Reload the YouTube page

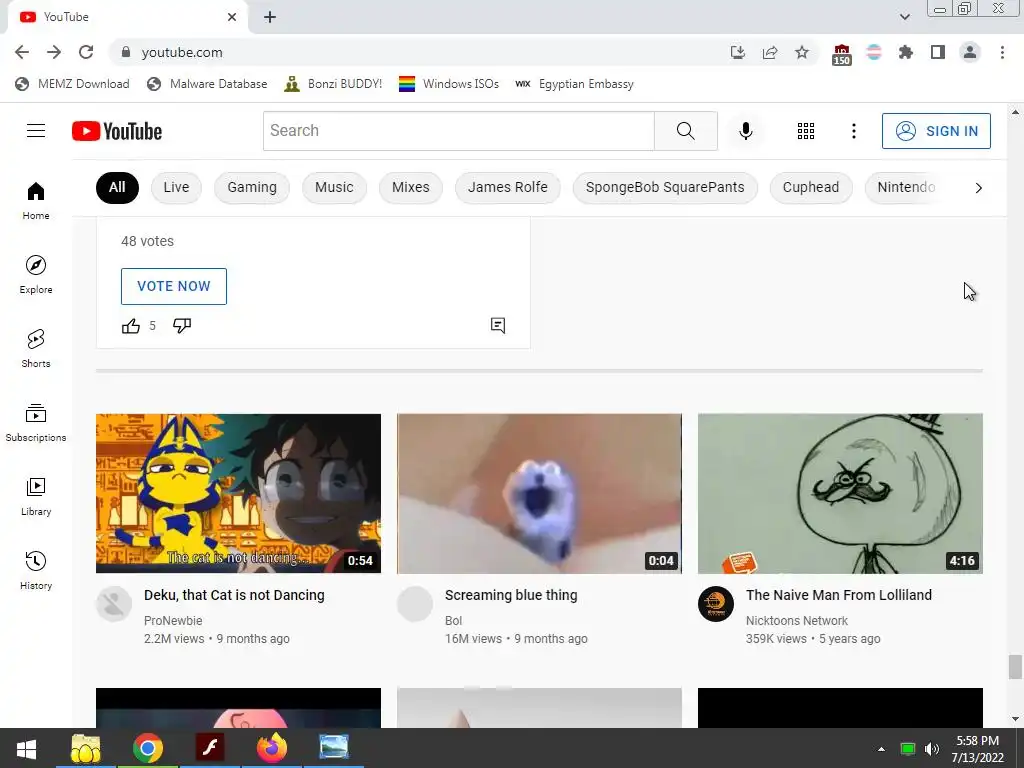(x=86, y=52)
